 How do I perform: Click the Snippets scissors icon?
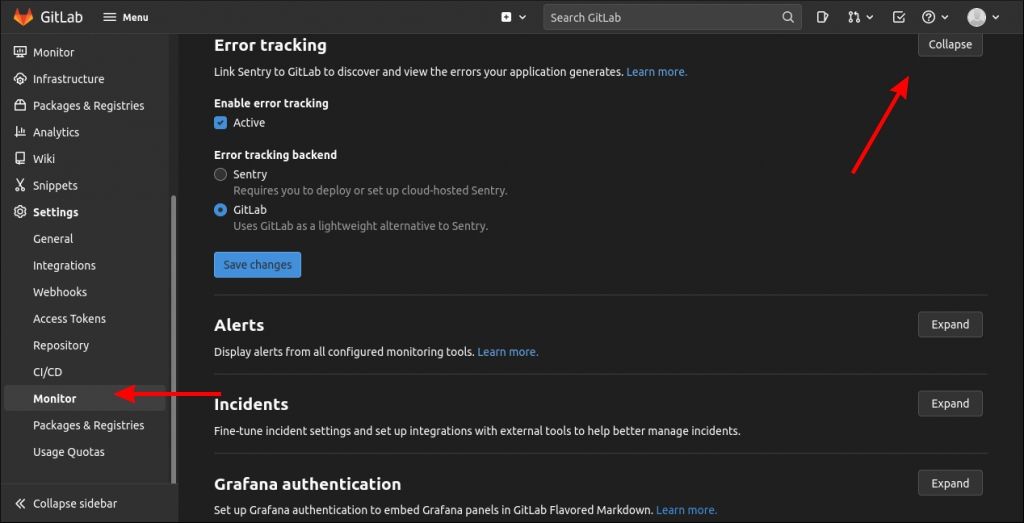pyautogui.click(x=20, y=185)
